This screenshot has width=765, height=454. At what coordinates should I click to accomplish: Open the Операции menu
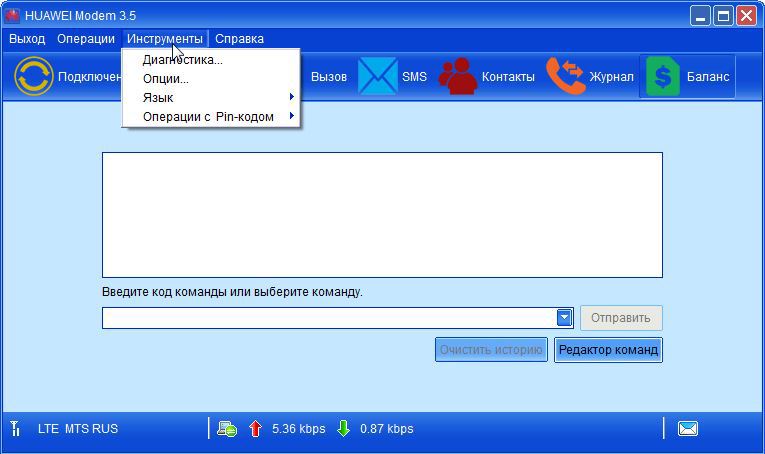click(x=86, y=39)
